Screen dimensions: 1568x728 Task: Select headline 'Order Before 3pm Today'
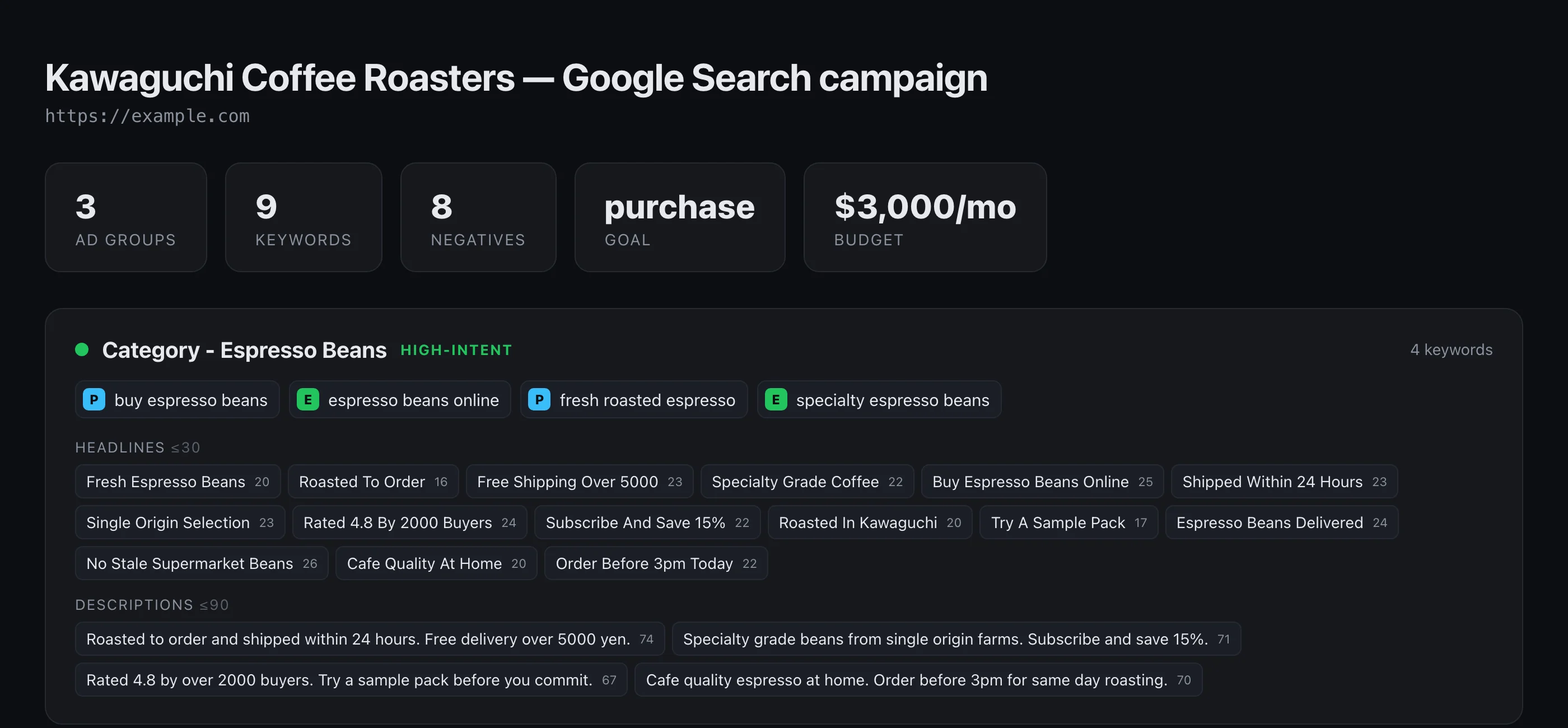tap(656, 563)
